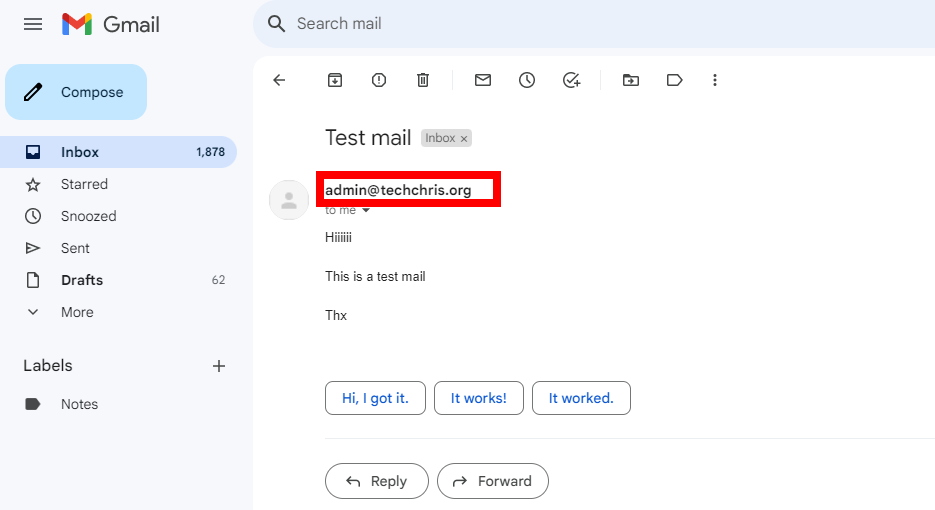Open the Starred folder

pyautogui.click(x=84, y=184)
